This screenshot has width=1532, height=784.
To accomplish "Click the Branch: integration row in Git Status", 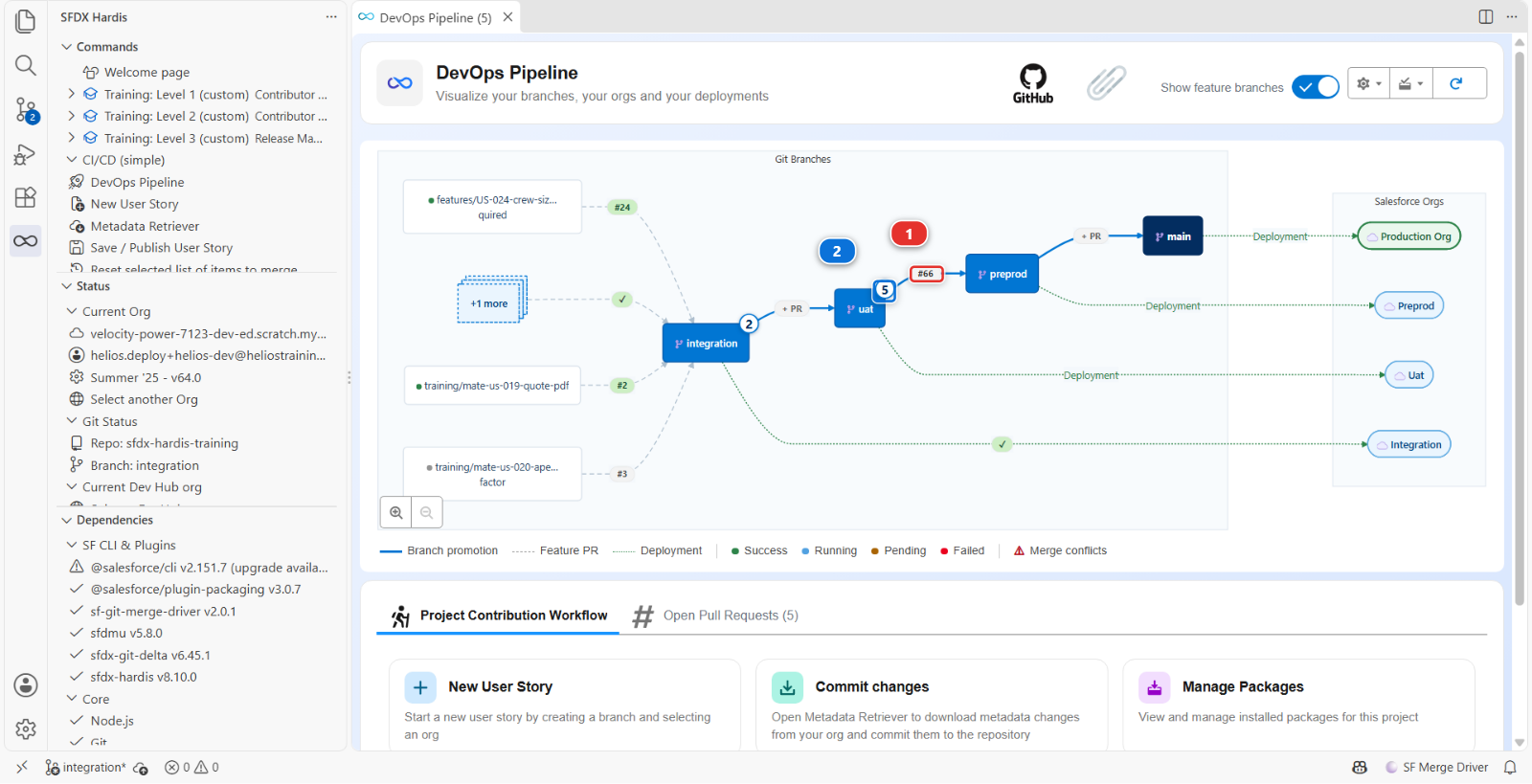I will pos(145,465).
